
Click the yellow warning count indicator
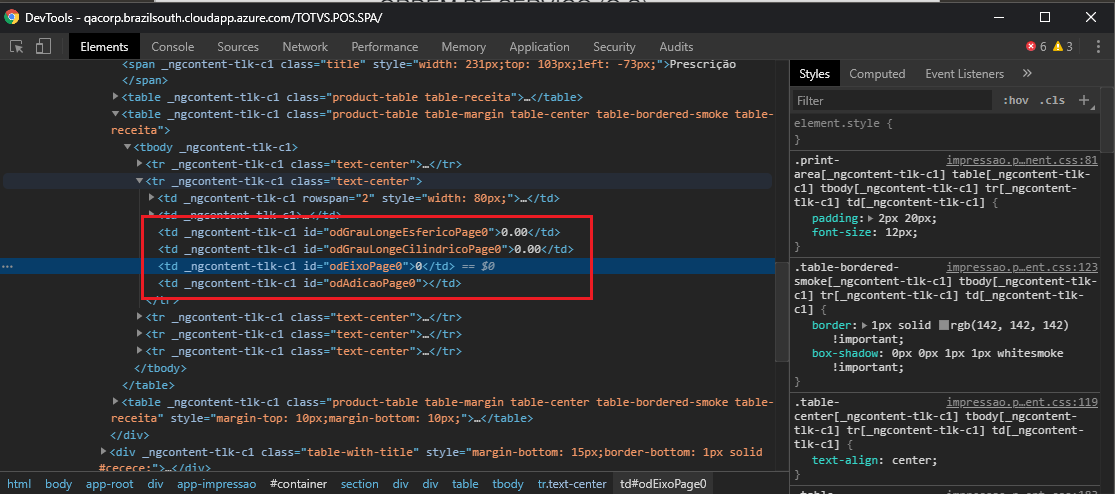(x=1062, y=46)
